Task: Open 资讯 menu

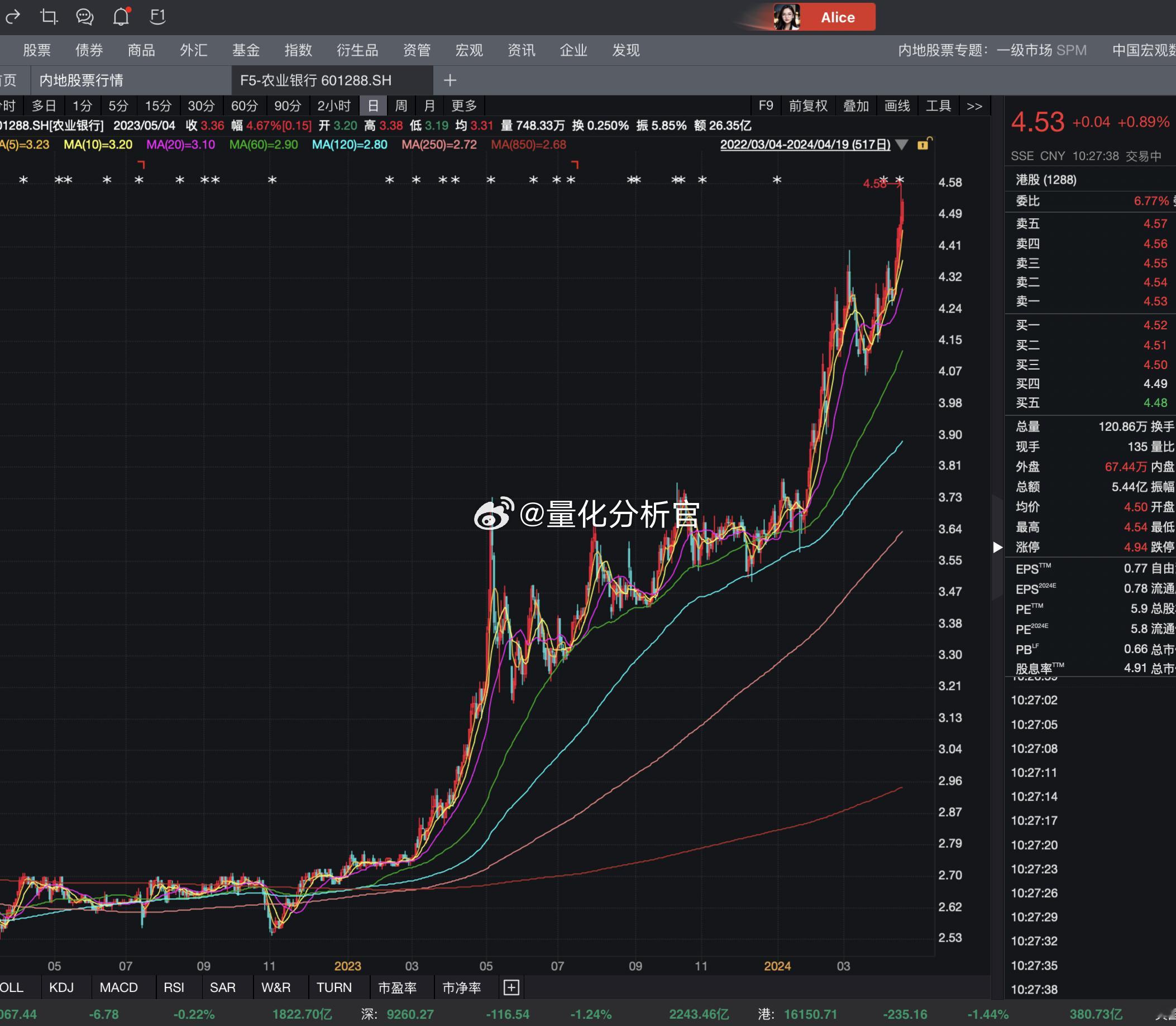Action: [521, 50]
